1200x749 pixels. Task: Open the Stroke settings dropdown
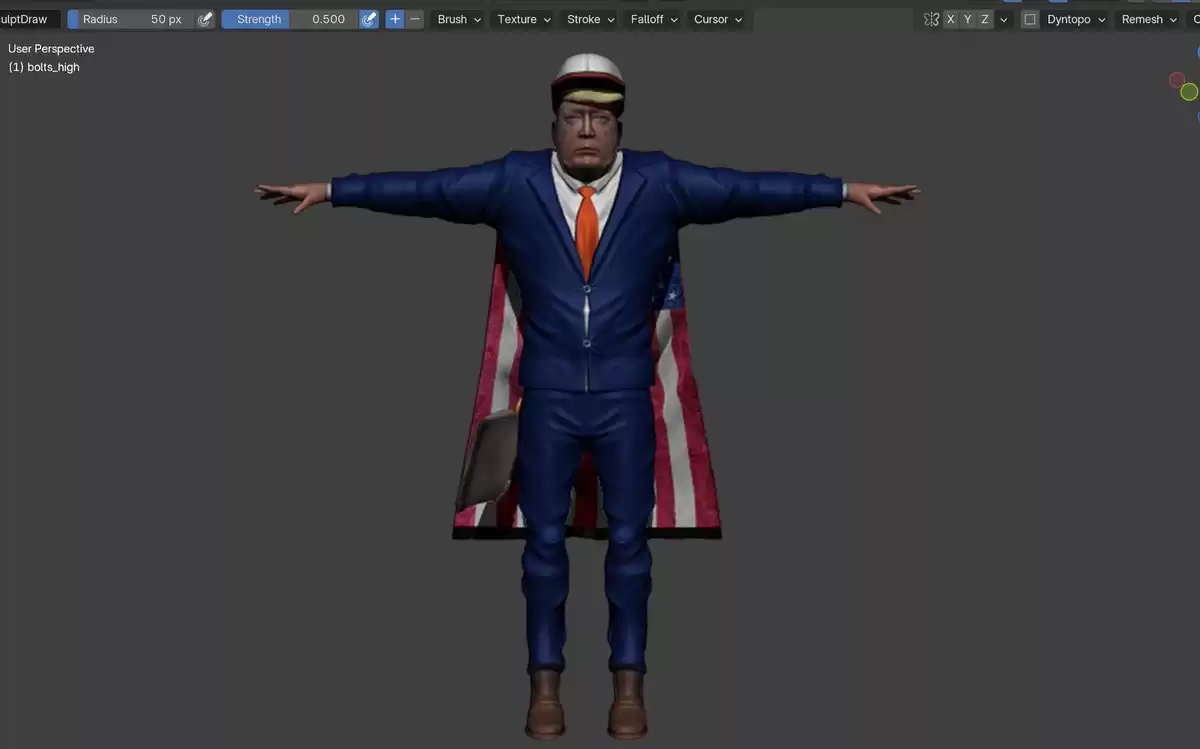coord(590,19)
